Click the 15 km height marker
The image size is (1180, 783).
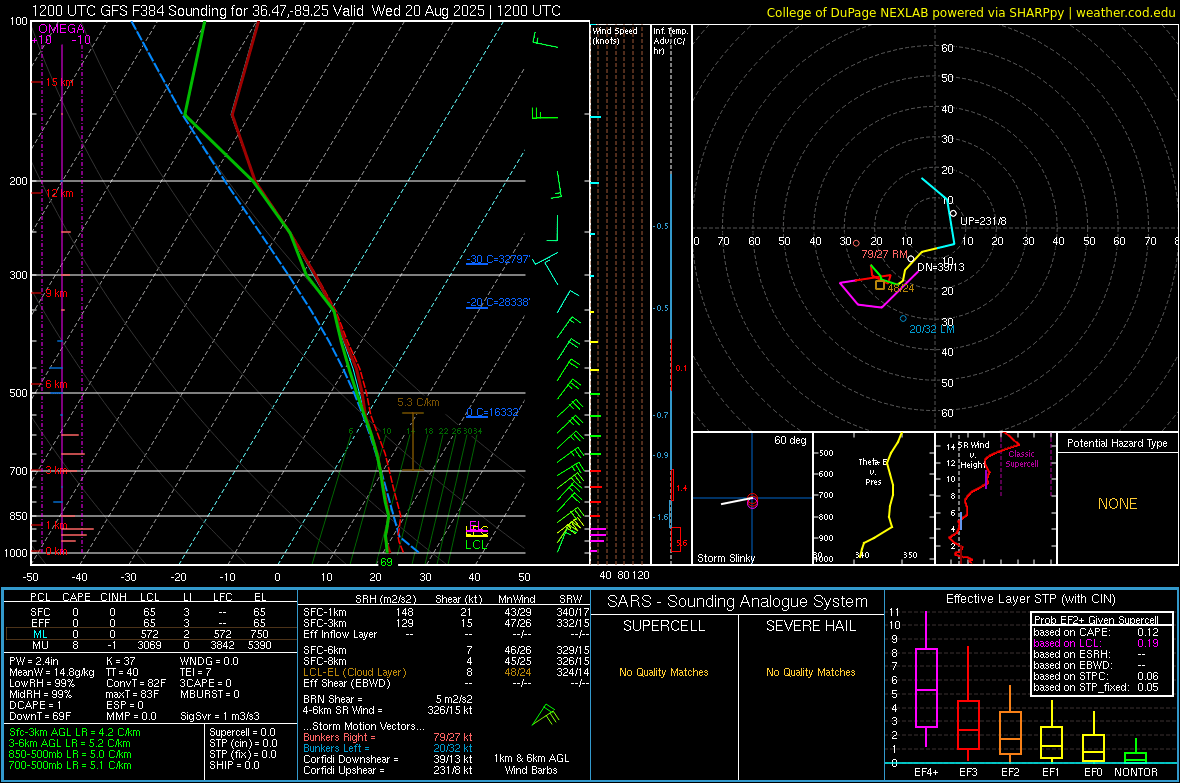(59, 82)
